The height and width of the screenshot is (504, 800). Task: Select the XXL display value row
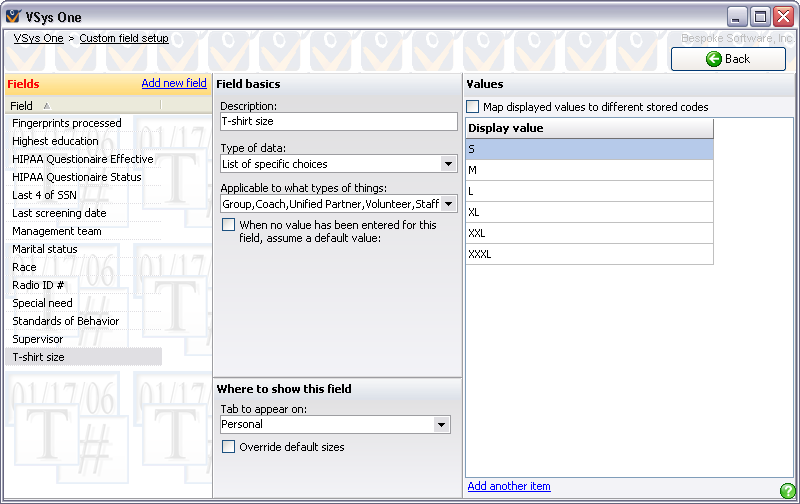(589, 233)
